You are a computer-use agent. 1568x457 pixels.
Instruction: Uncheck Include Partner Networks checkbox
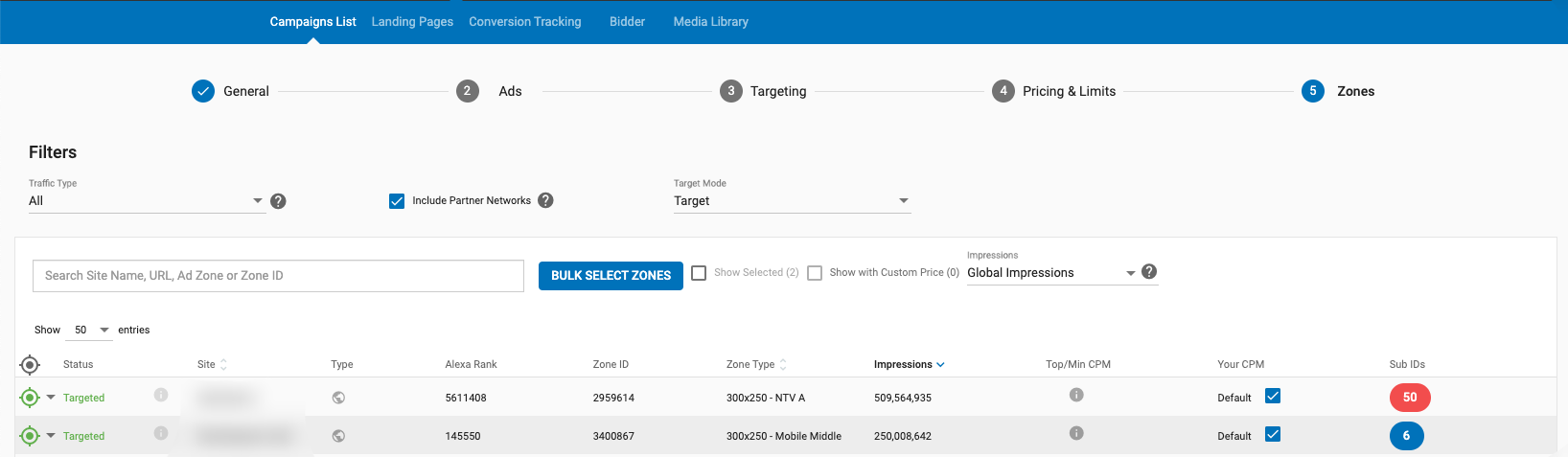(397, 201)
